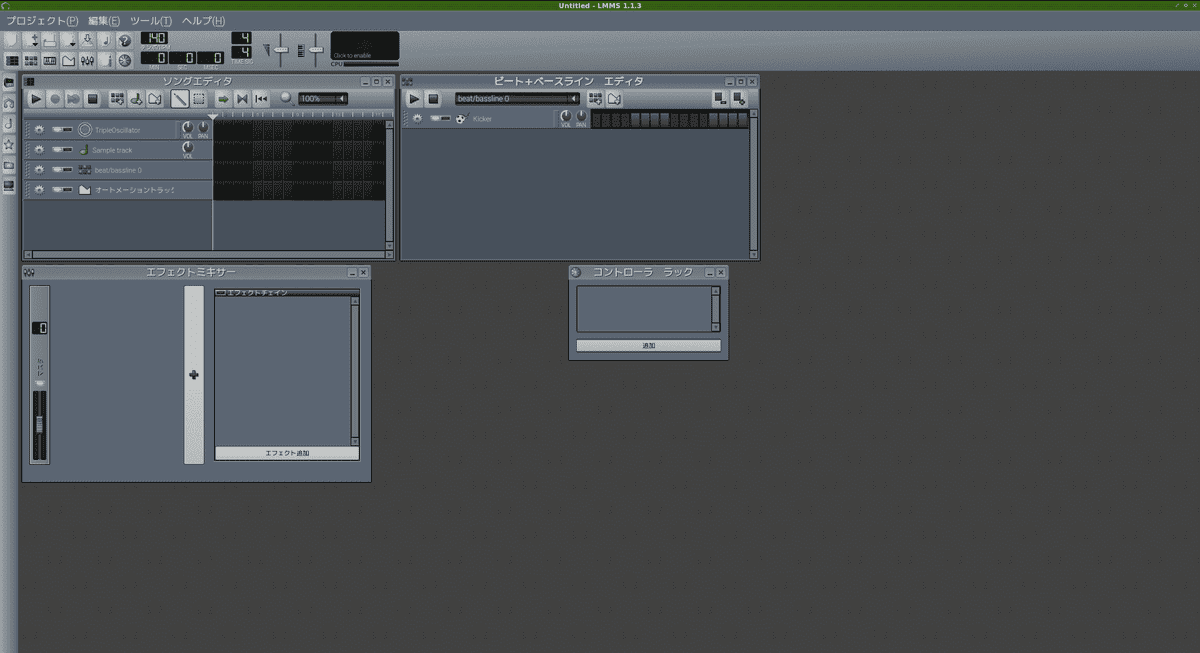
Task: Open the Kicker track gear menu
Action: pos(417,118)
